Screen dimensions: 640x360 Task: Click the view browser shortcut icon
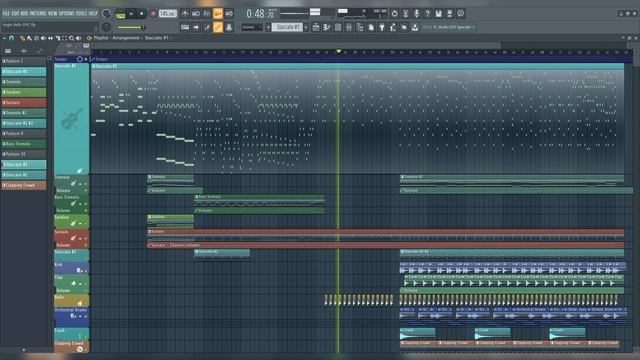pos(360,27)
